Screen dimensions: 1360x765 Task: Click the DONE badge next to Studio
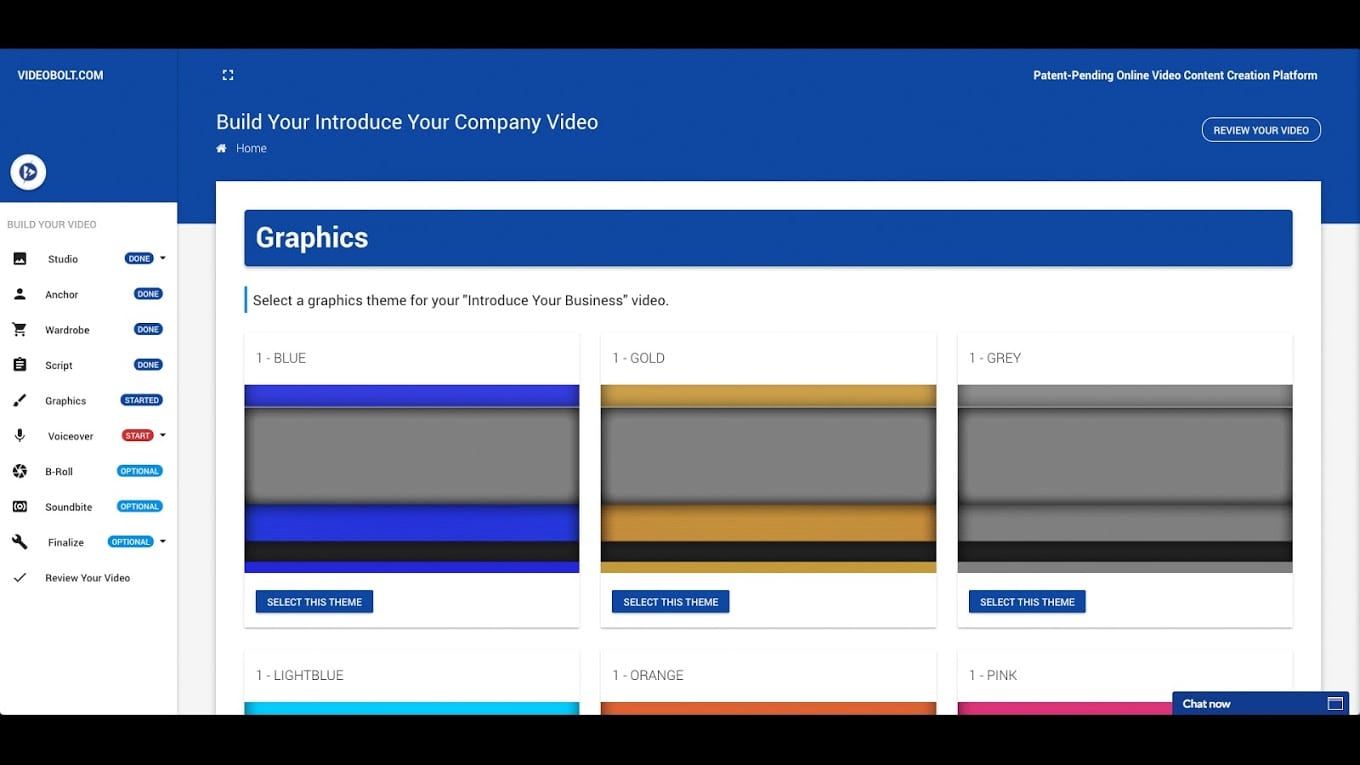tap(139, 258)
